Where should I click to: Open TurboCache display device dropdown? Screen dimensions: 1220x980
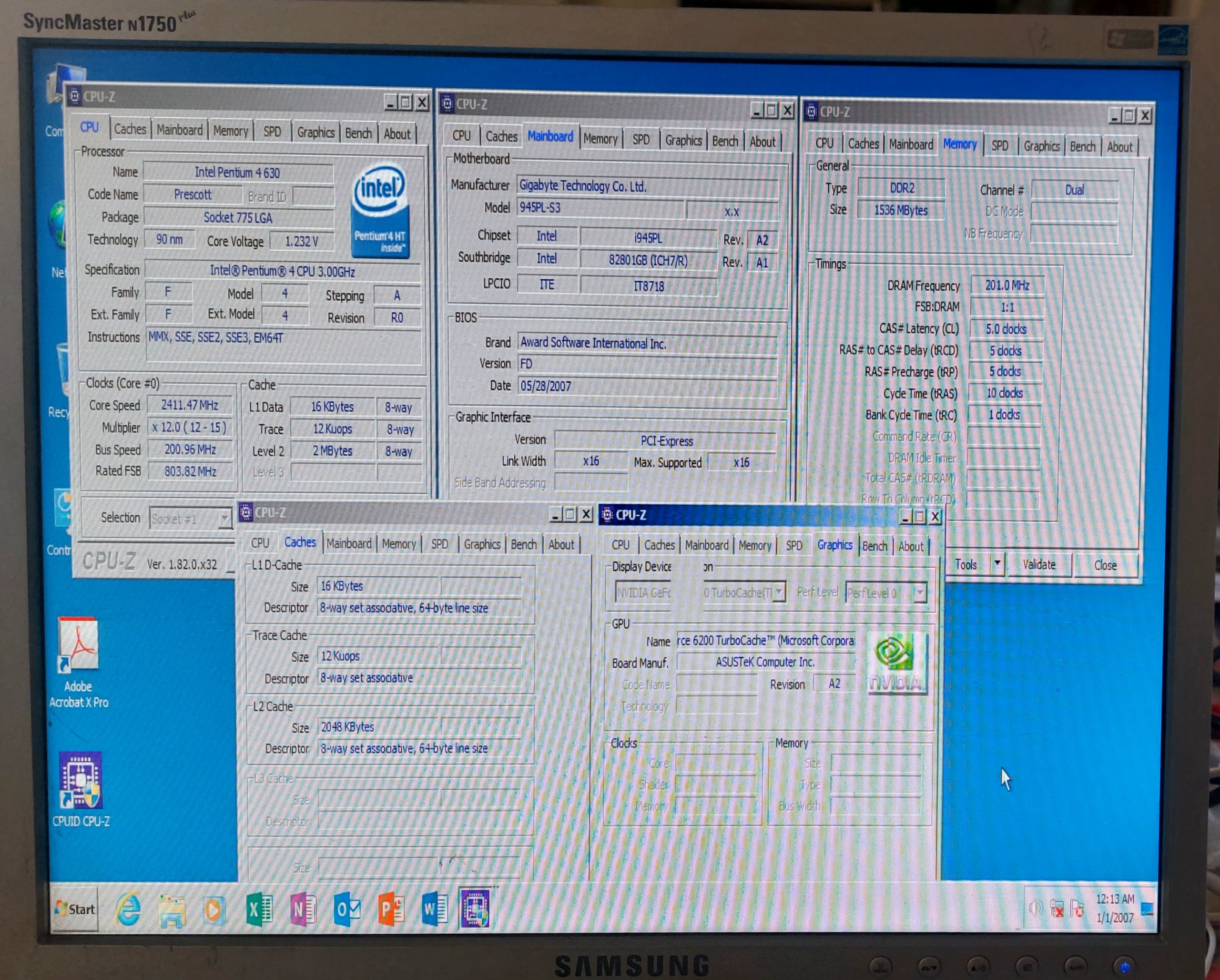pos(780,592)
